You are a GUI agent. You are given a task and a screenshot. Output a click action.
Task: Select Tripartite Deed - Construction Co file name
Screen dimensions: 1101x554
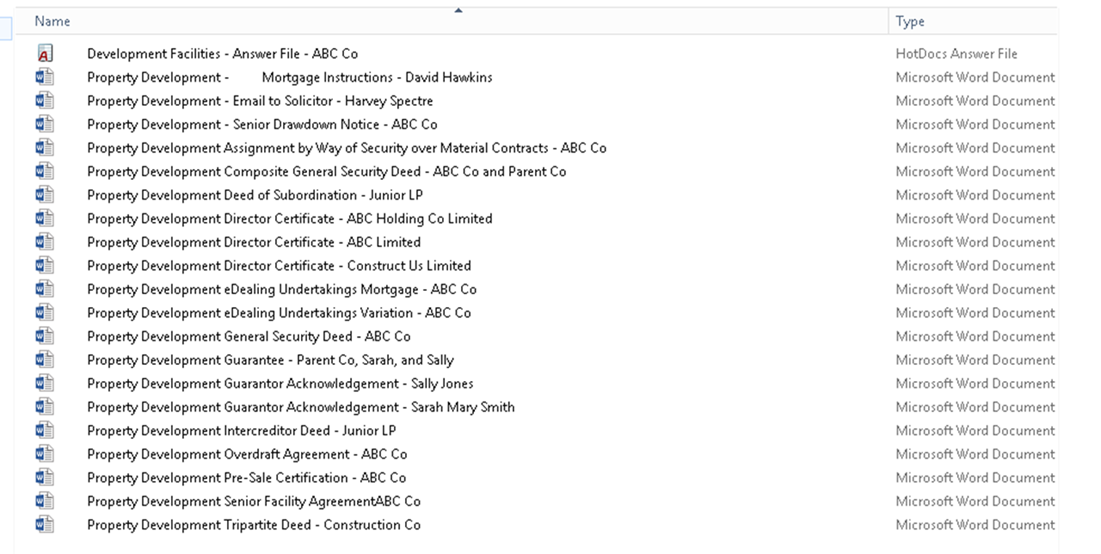(x=253, y=525)
